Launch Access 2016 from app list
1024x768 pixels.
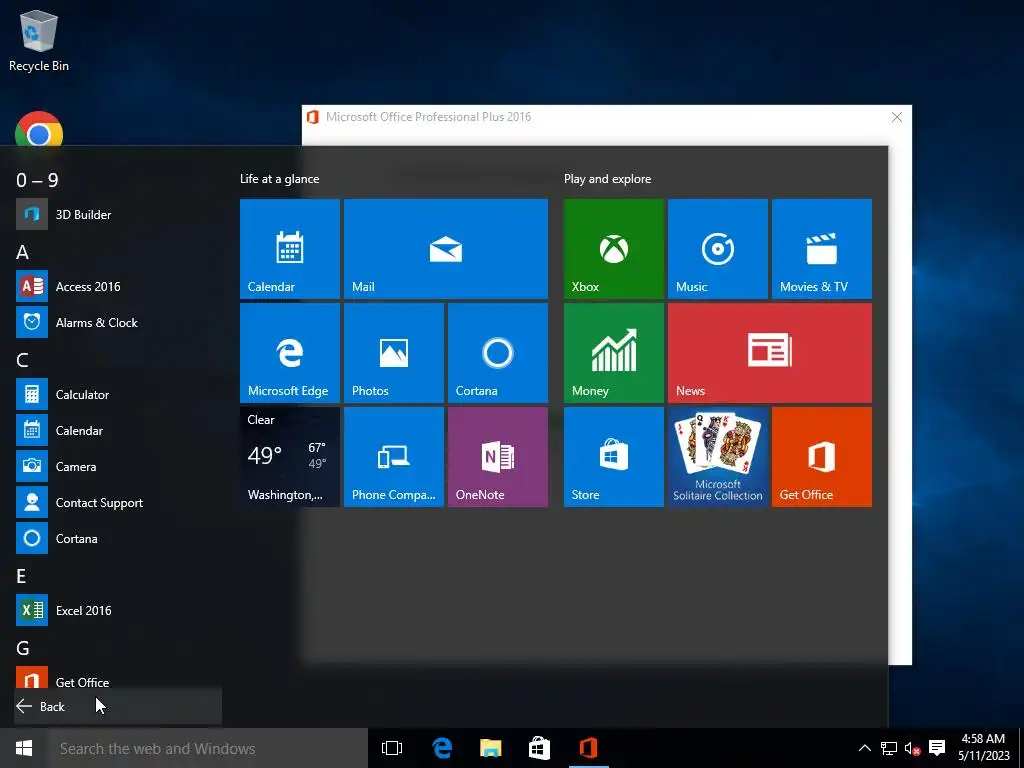click(x=118, y=286)
